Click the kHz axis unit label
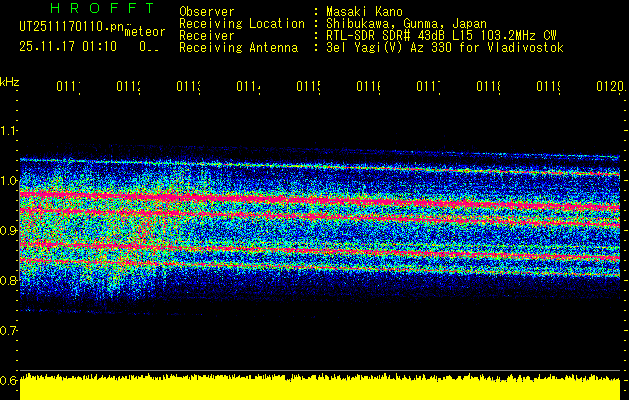 click(9, 81)
